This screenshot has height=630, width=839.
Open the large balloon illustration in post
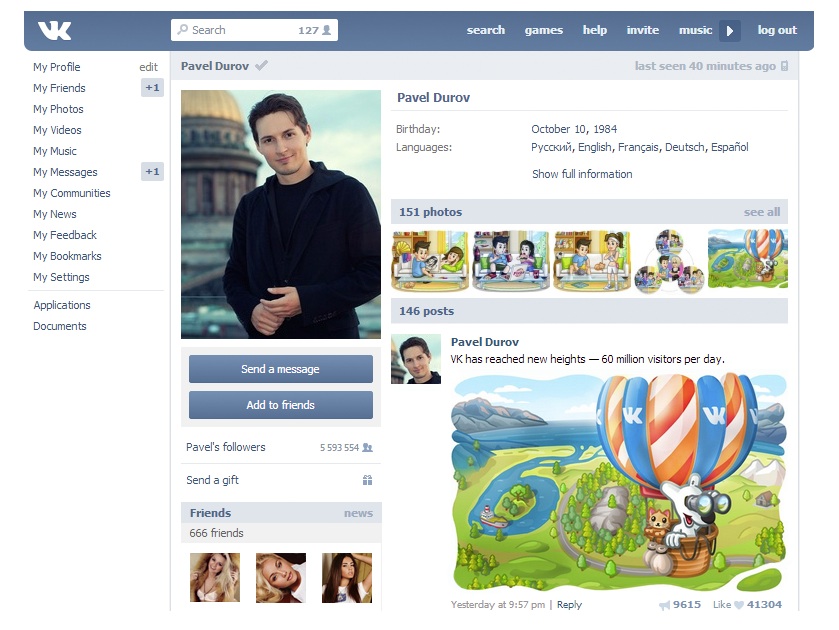click(x=619, y=482)
